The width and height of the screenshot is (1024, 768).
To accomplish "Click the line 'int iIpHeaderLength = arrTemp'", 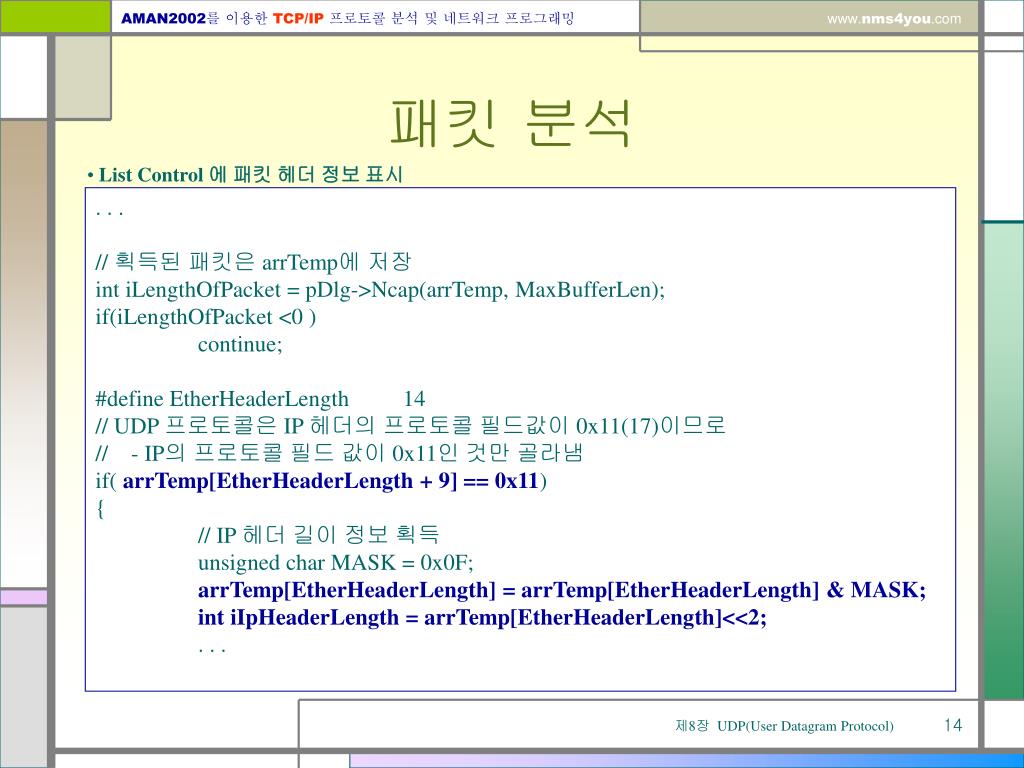I will [x=482, y=618].
